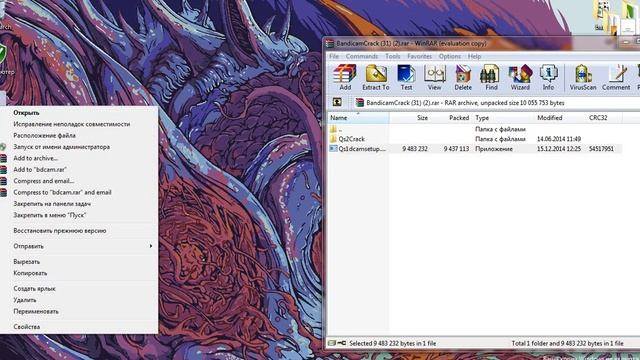The width and height of the screenshot is (640, 360).
Task: Select Переименовать entry
Action: pyautogui.click(x=79, y=311)
